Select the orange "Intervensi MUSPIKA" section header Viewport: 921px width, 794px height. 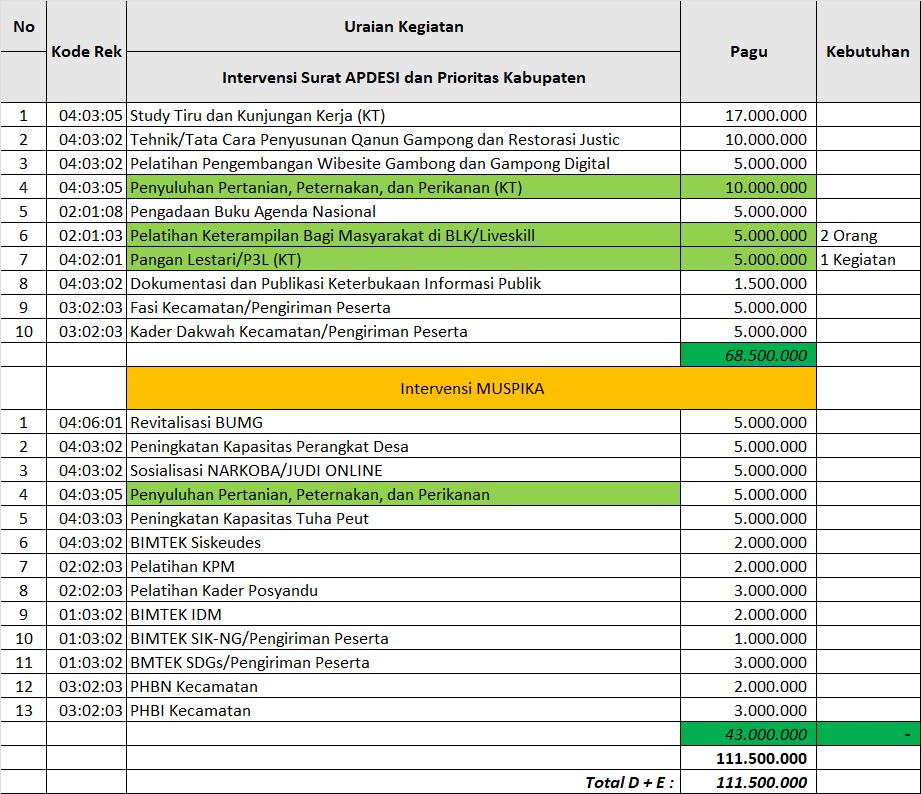click(x=471, y=388)
